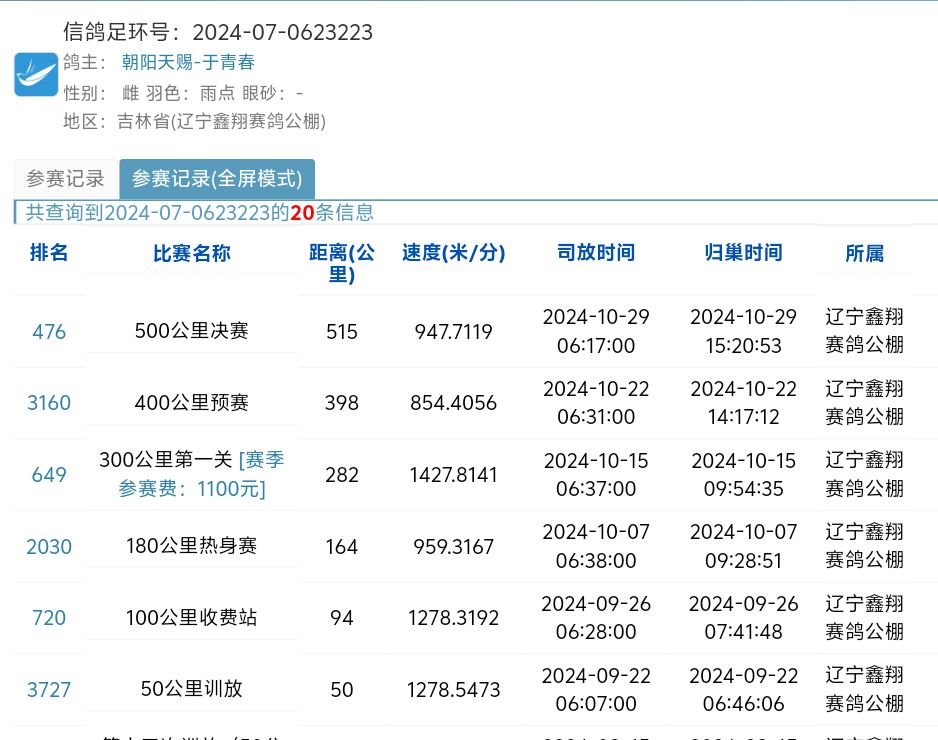Open owner link 朝阳天赐-于青春
Screen dimensions: 938x740
(188, 62)
